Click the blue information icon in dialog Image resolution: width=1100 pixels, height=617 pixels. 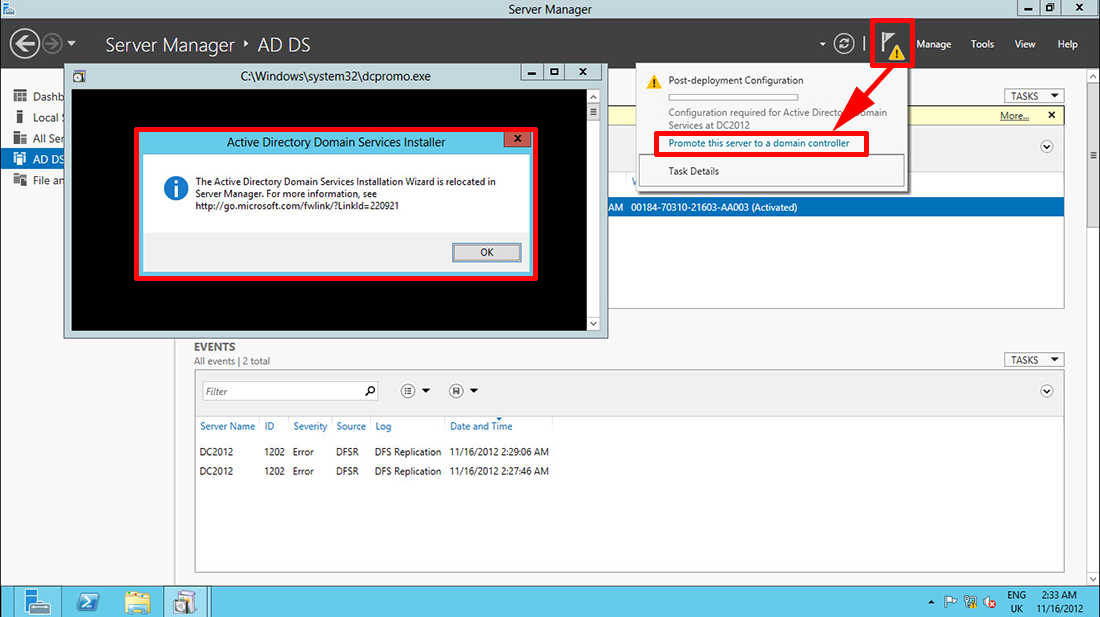[x=175, y=188]
